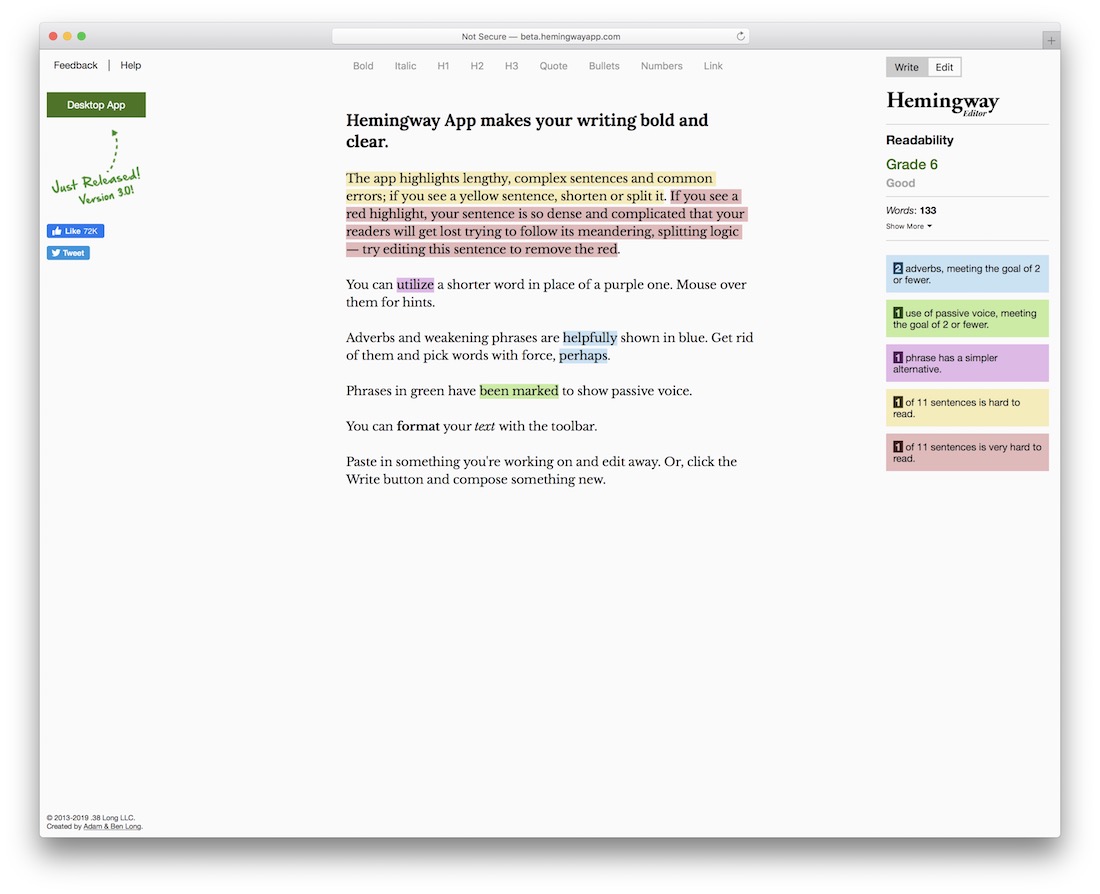
Task: Click the paragraph starting Paste in something
Action: pyautogui.click(x=541, y=470)
